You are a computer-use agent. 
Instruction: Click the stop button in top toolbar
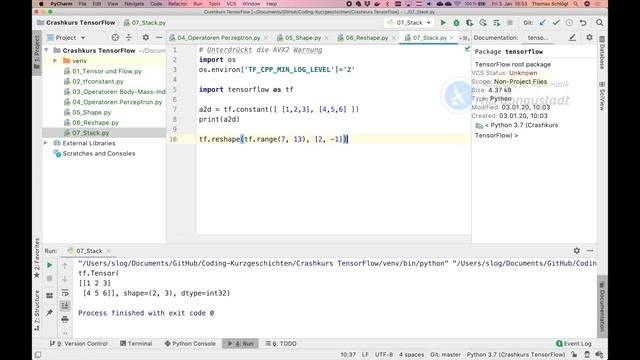(510, 23)
